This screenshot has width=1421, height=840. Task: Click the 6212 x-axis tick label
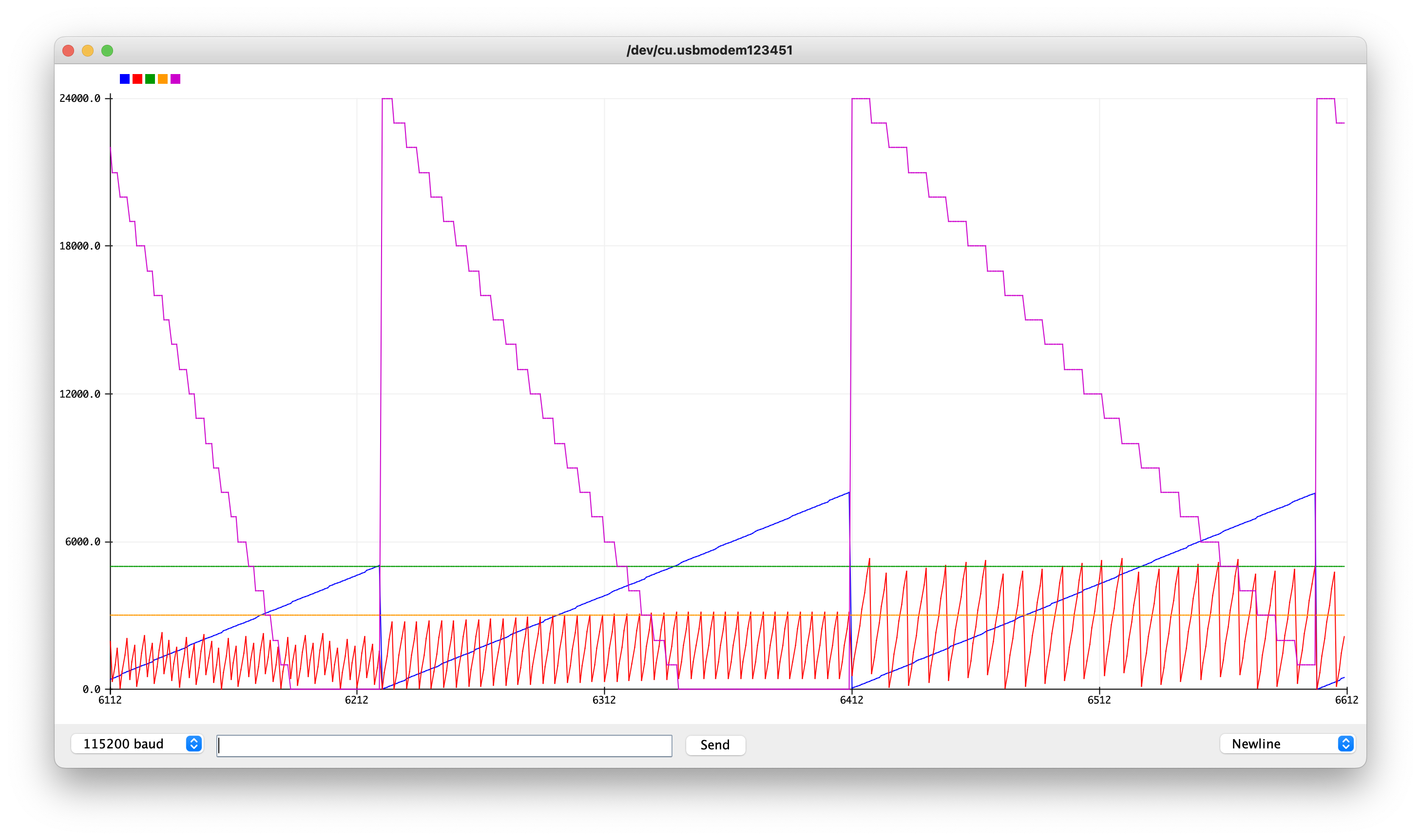coord(357,700)
